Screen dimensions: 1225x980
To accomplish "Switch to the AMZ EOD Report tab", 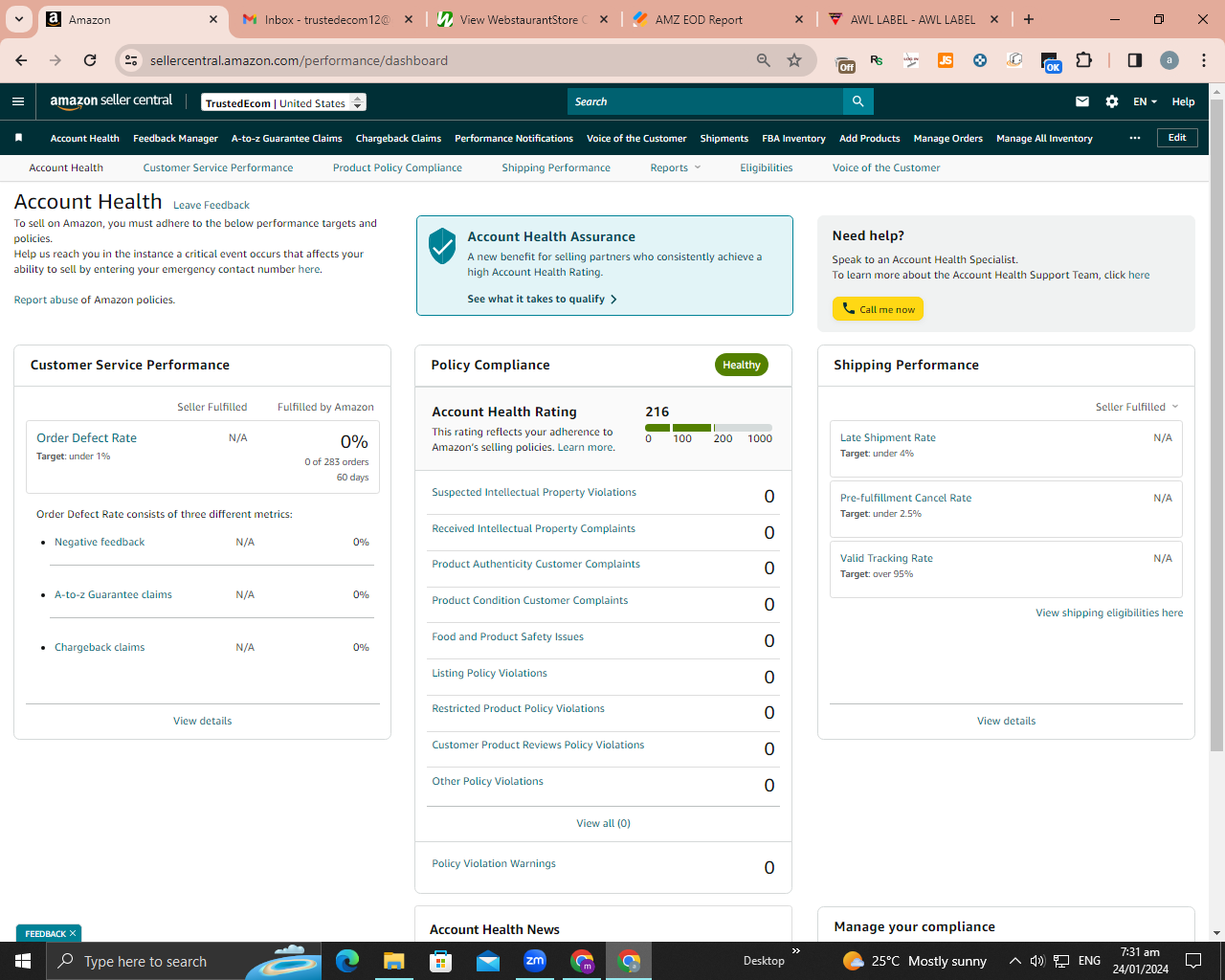I will point(718,19).
